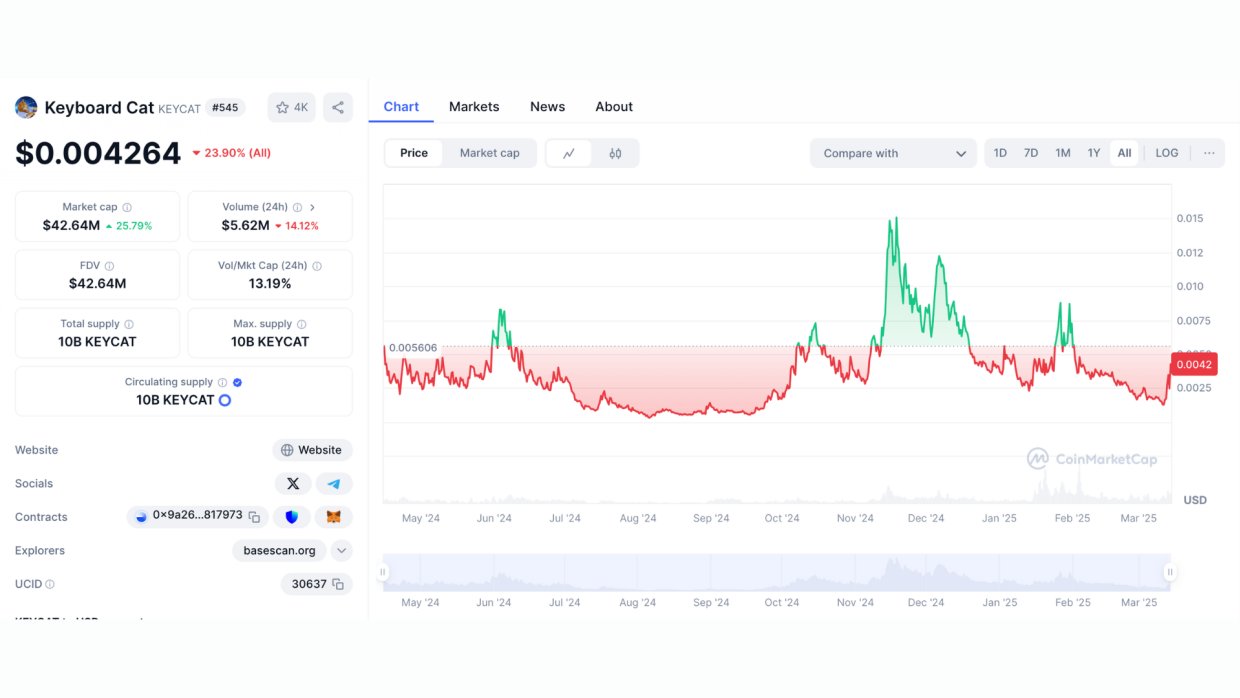
Task: Add token to MetaMask fox icon
Action: point(334,517)
